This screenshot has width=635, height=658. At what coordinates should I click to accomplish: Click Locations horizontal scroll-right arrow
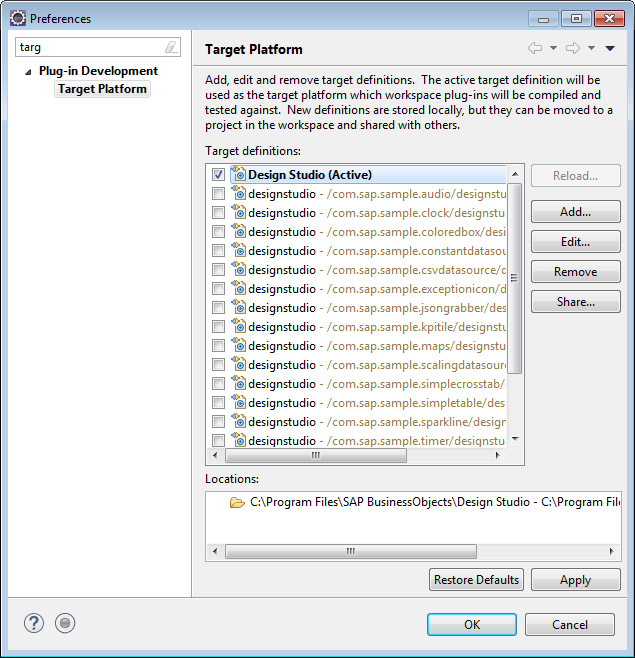coord(611,551)
